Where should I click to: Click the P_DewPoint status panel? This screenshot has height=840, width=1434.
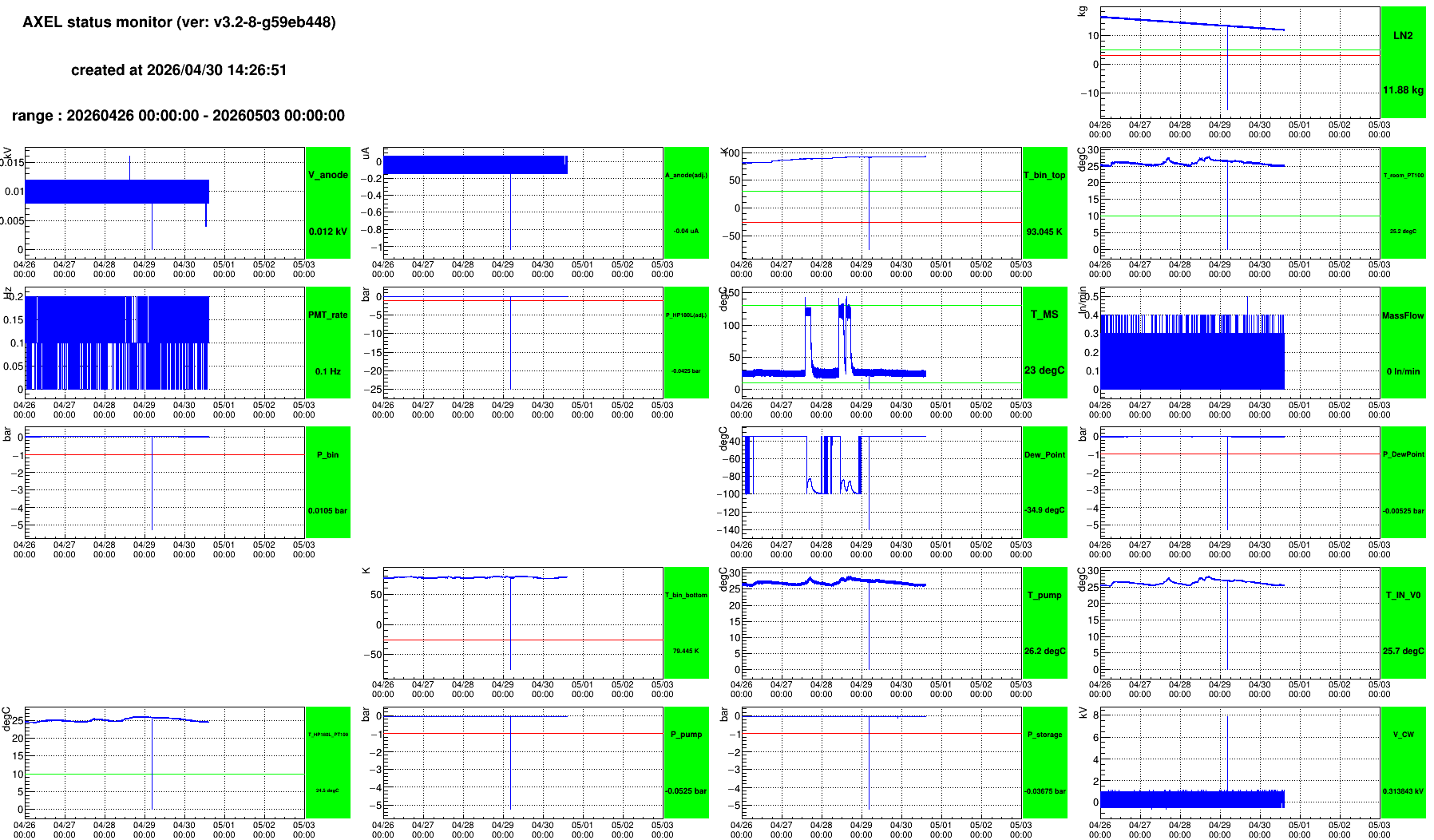1403,482
